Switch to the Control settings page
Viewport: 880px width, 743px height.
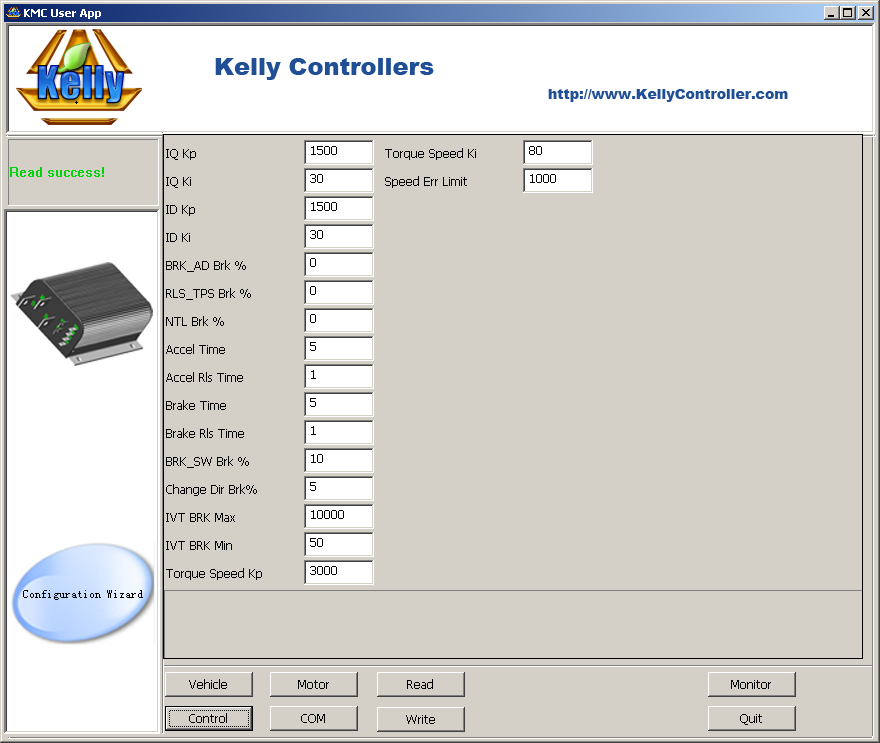(208, 719)
